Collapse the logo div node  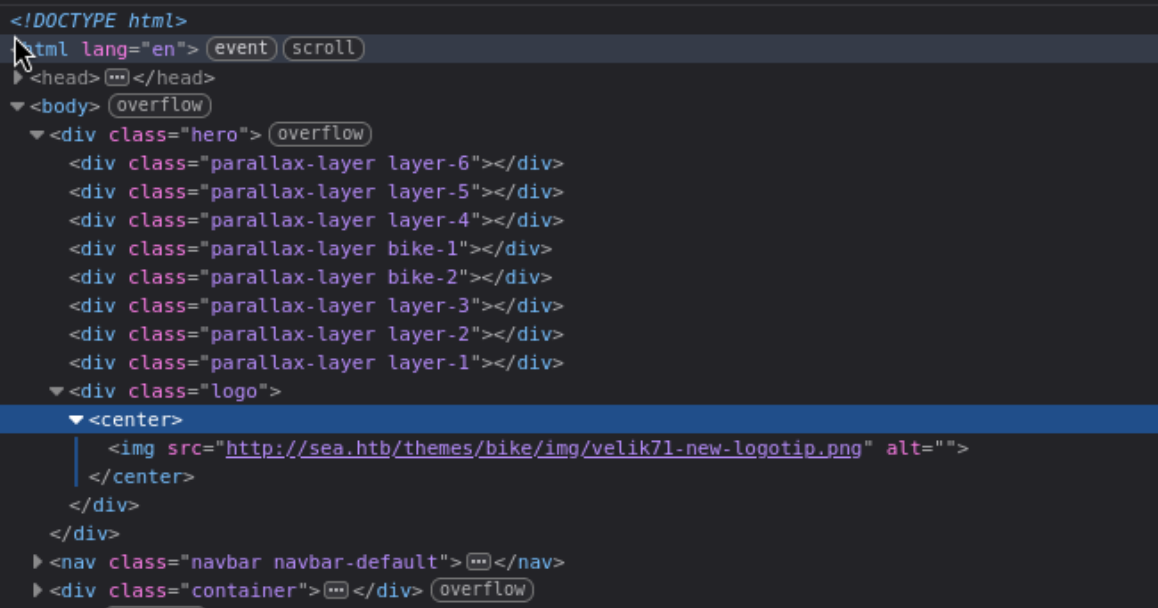57,391
